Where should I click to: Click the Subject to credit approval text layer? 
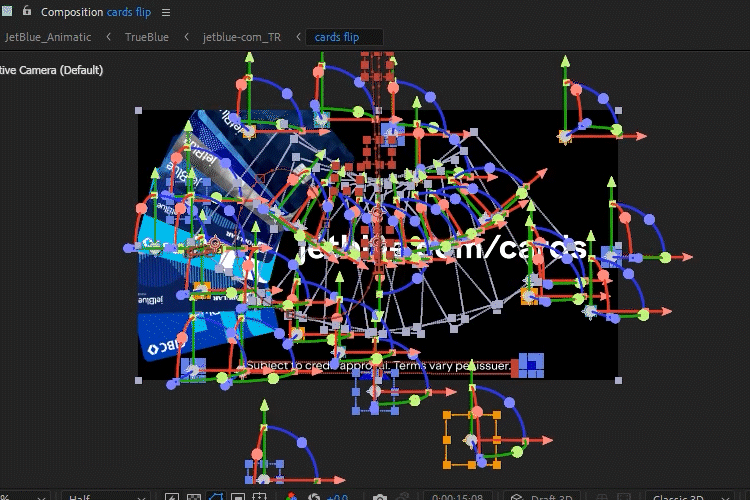click(378, 366)
